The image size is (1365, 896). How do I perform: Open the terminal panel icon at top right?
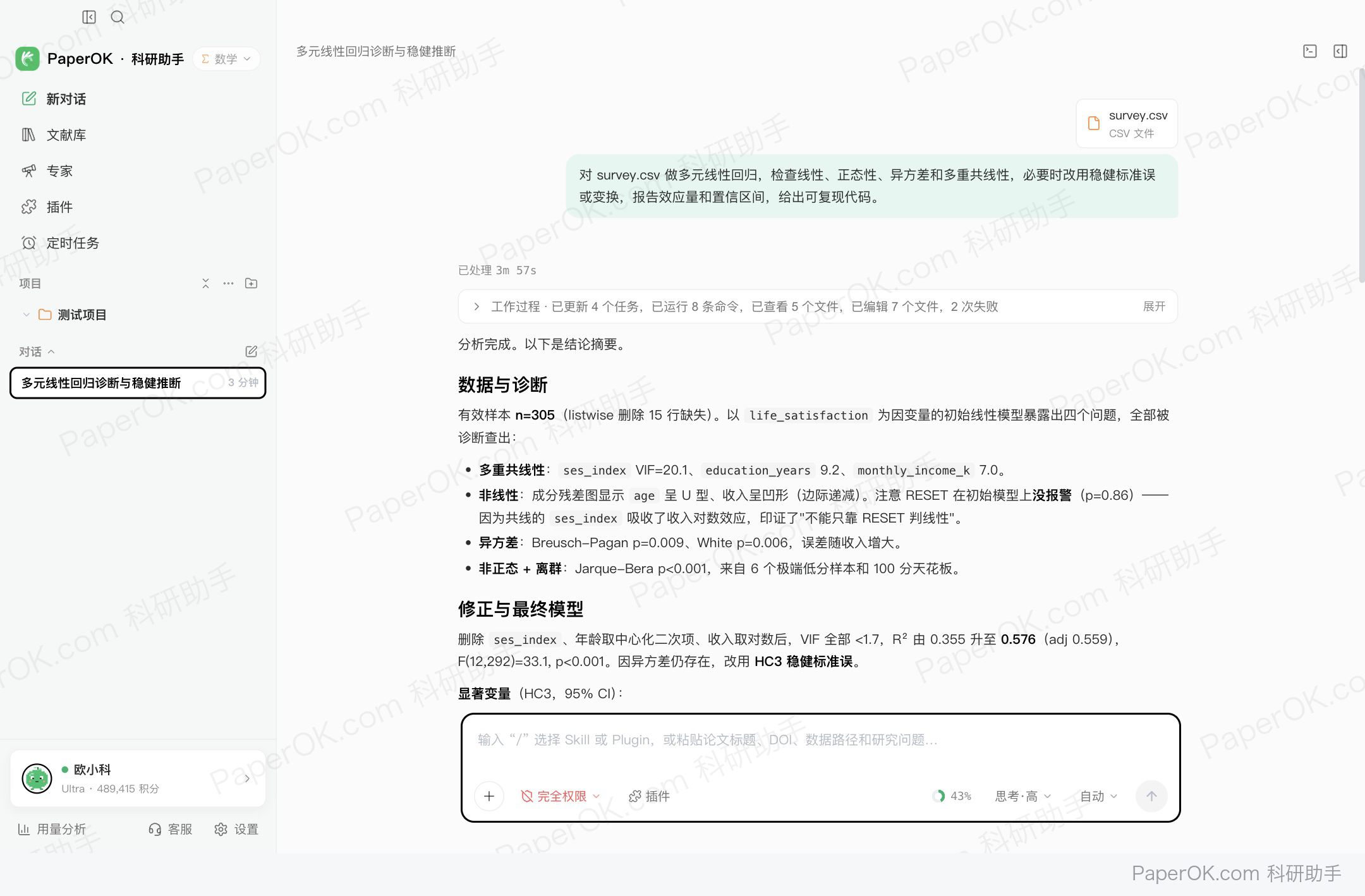click(x=1310, y=51)
